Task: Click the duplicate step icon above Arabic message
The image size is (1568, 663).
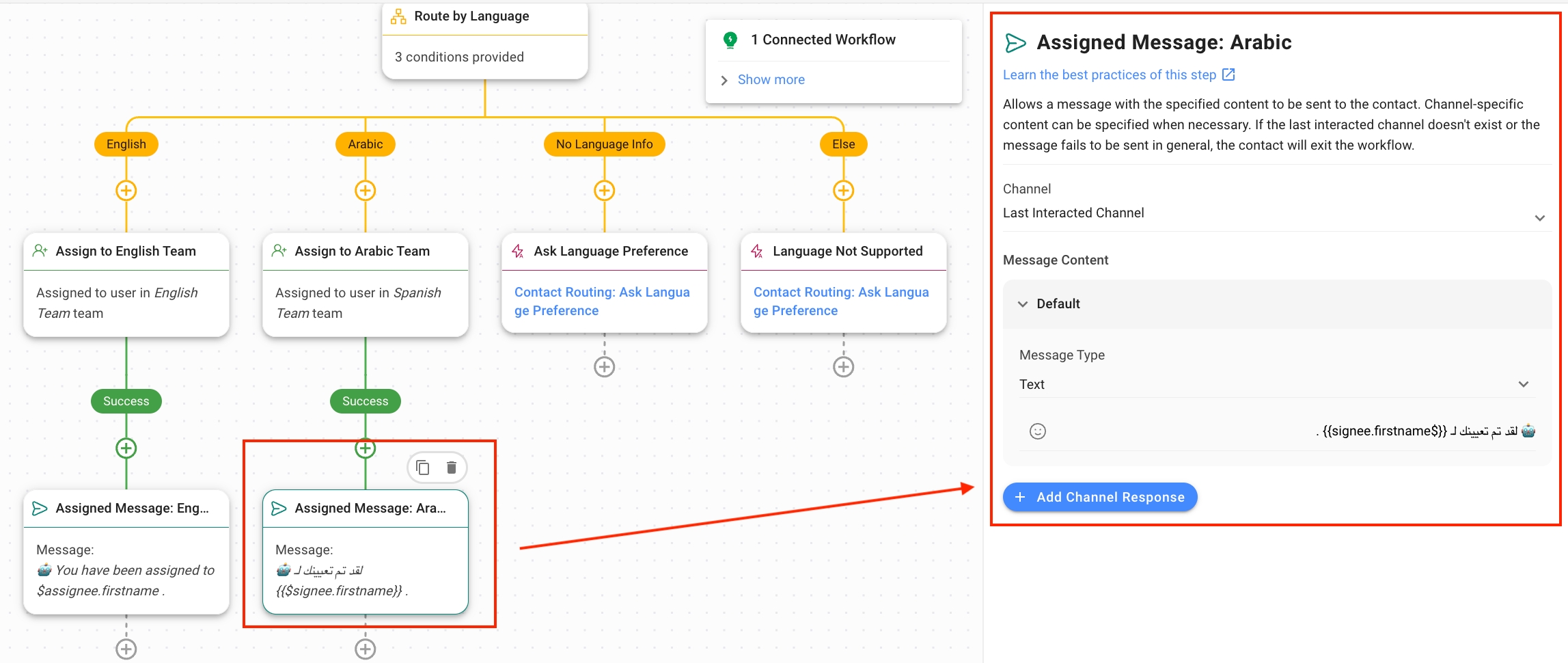Action: tap(423, 468)
